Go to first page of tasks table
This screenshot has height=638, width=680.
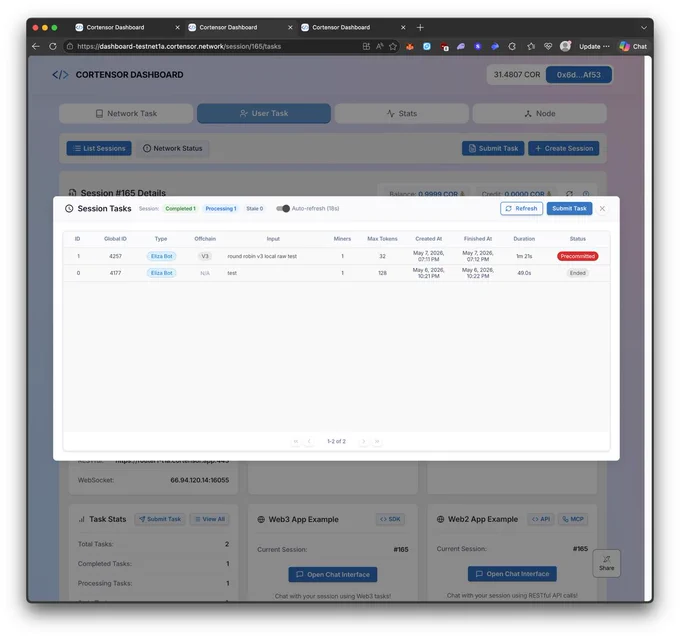tap(296, 441)
